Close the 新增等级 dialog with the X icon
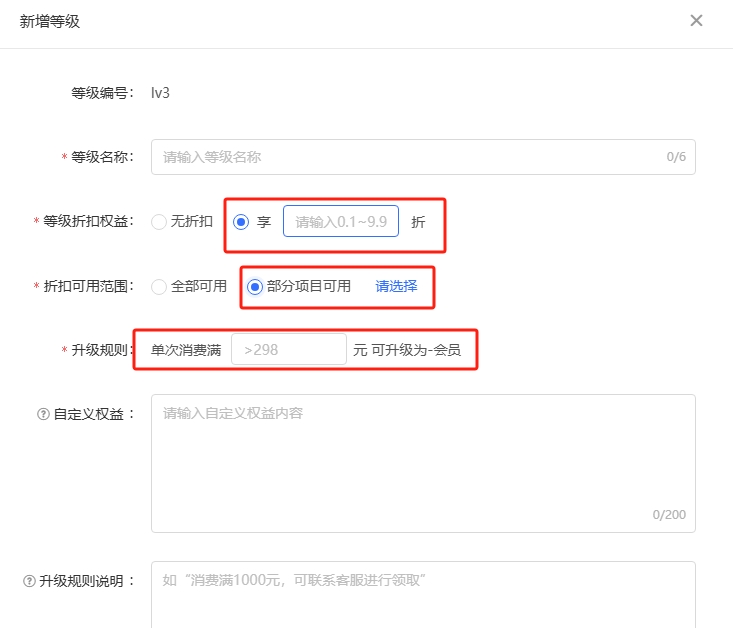Image resolution: width=733 pixels, height=628 pixels. point(696,21)
